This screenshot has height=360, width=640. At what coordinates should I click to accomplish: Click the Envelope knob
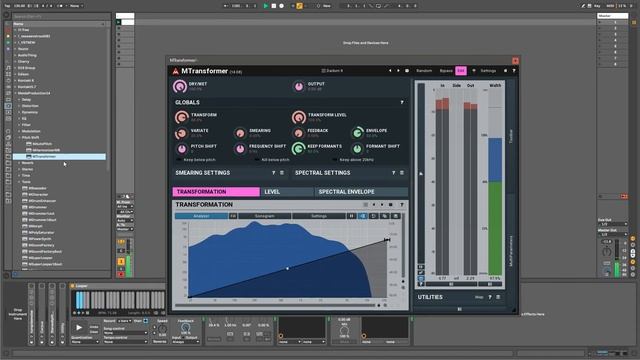[x=358, y=133]
